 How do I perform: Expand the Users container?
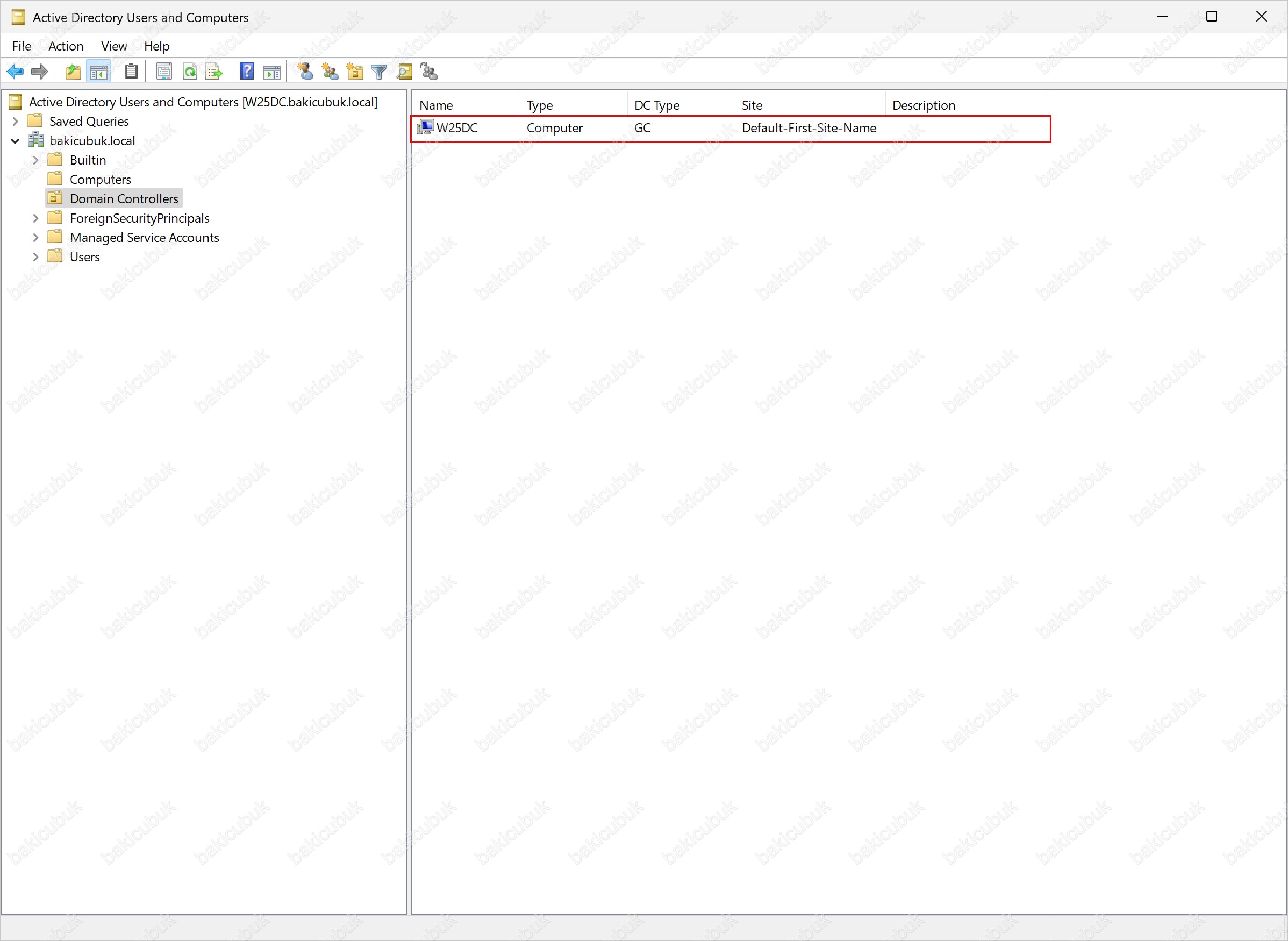point(35,257)
